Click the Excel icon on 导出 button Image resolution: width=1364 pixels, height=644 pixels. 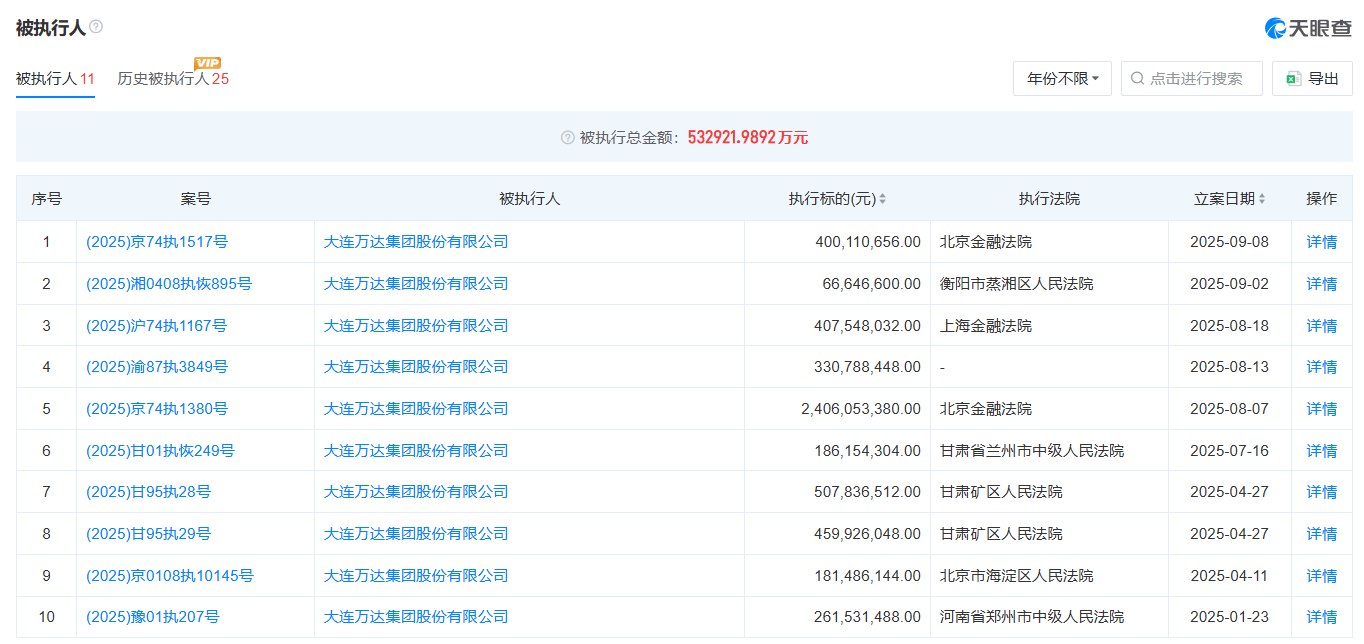[1293, 78]
